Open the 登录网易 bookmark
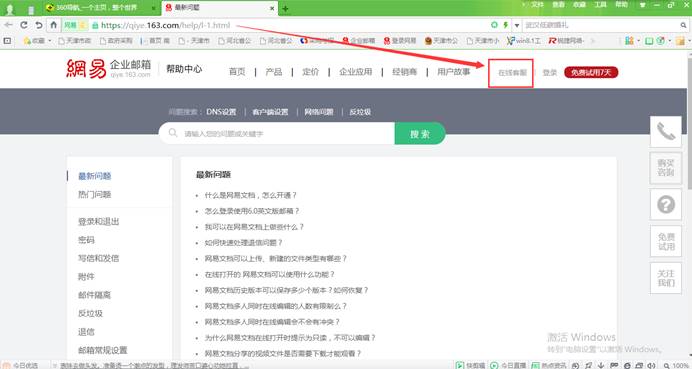 tap(400, 41)
